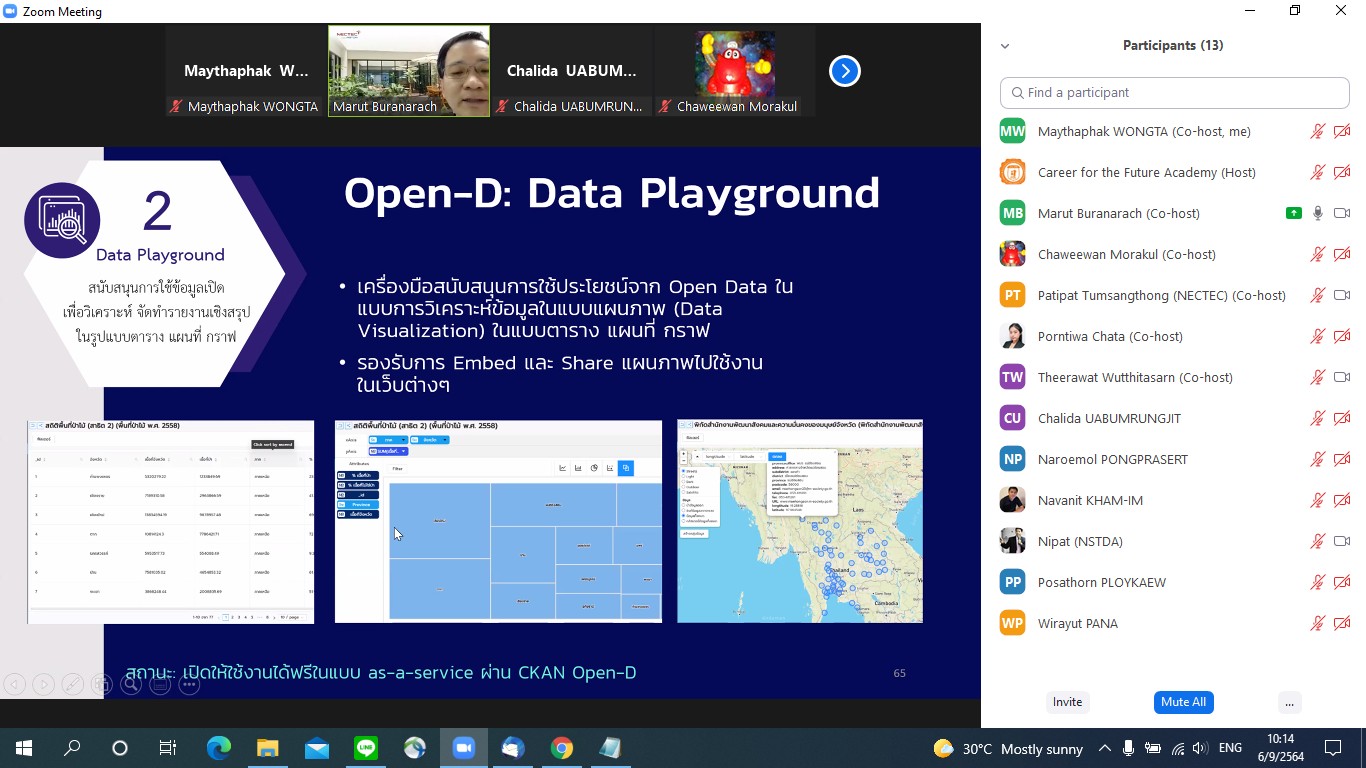Open LINE from the taskbar
1366x768 pixels.
[366, 748]
